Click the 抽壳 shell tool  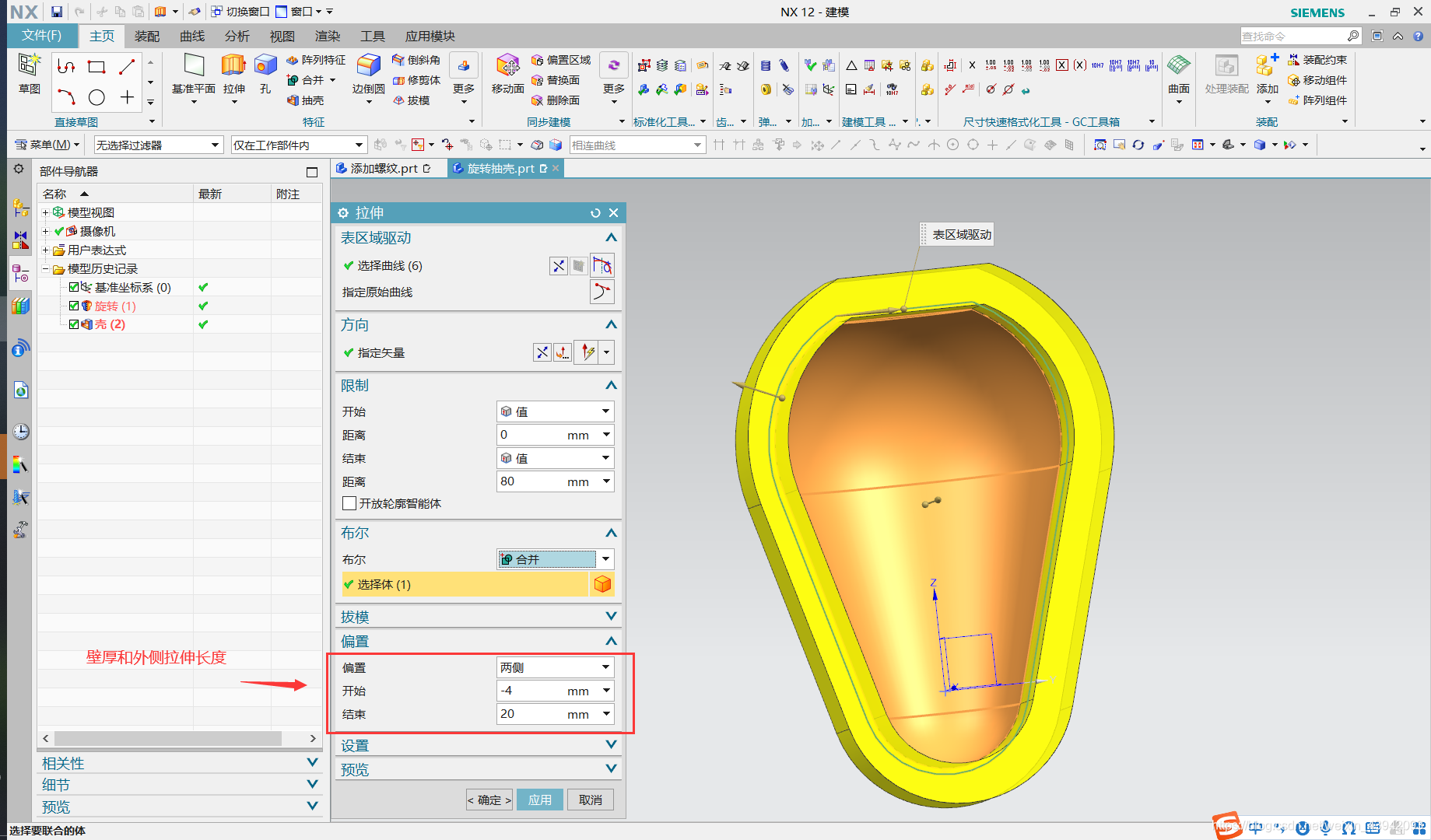[304, 100]
